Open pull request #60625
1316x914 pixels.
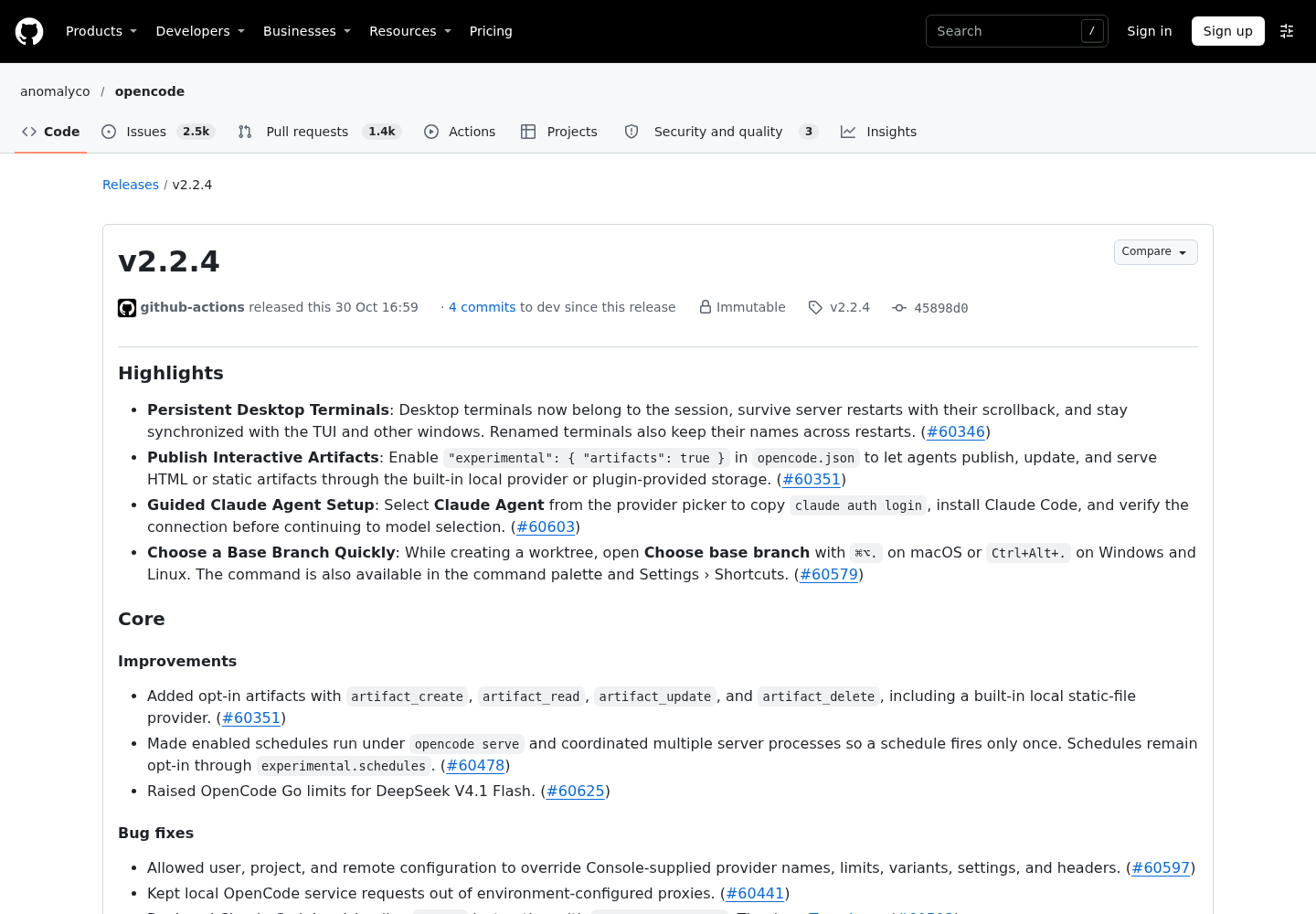576,791
